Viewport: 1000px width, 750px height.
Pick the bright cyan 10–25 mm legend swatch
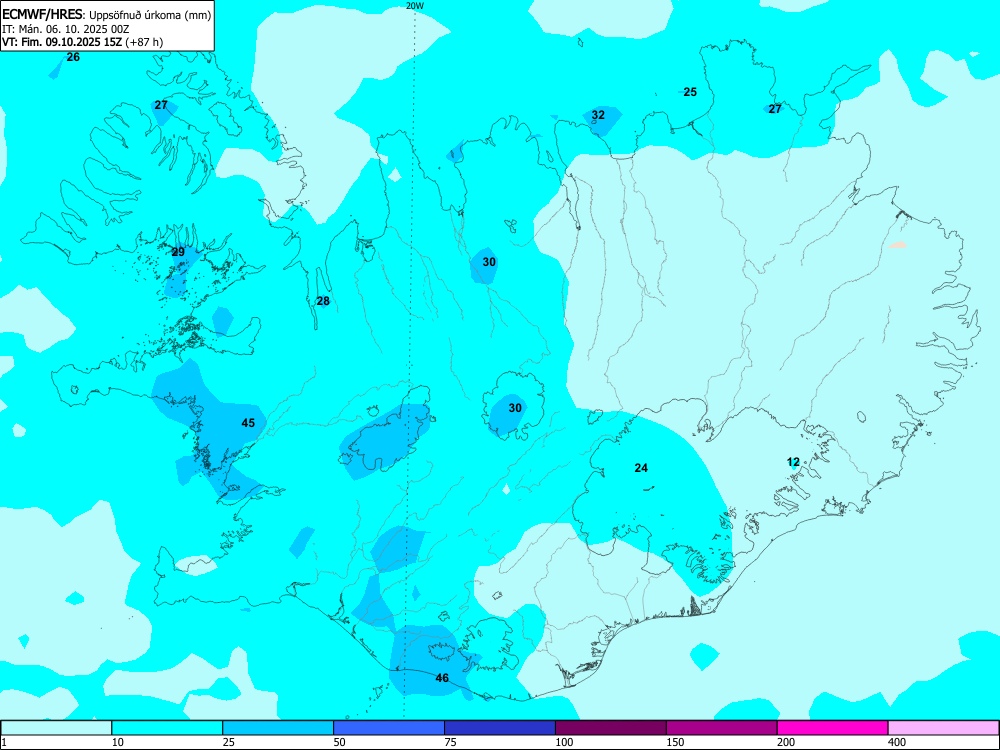(167, 728)
